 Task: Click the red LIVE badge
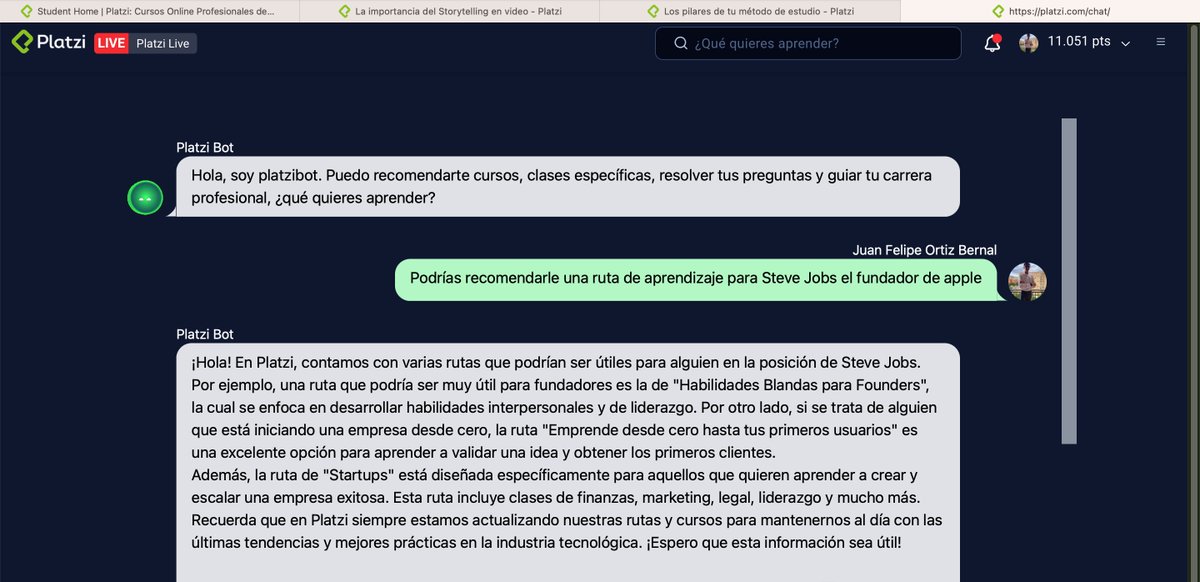[x=111, y=43]
